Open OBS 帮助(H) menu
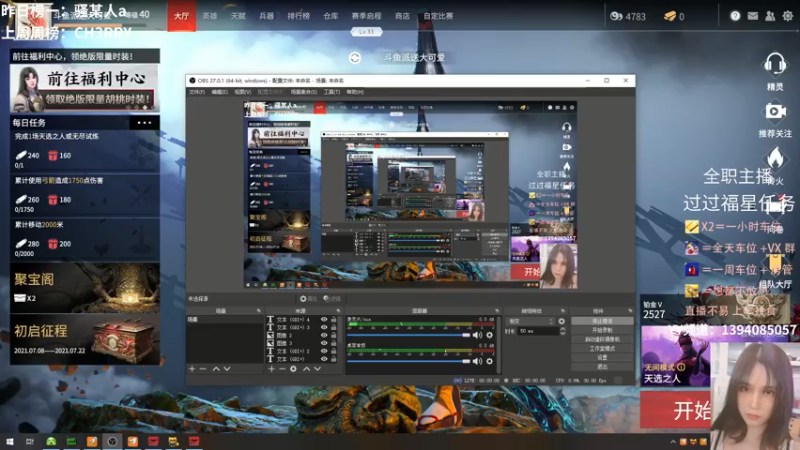The height and width of the screenshot is (450, 800). [355, 92]
